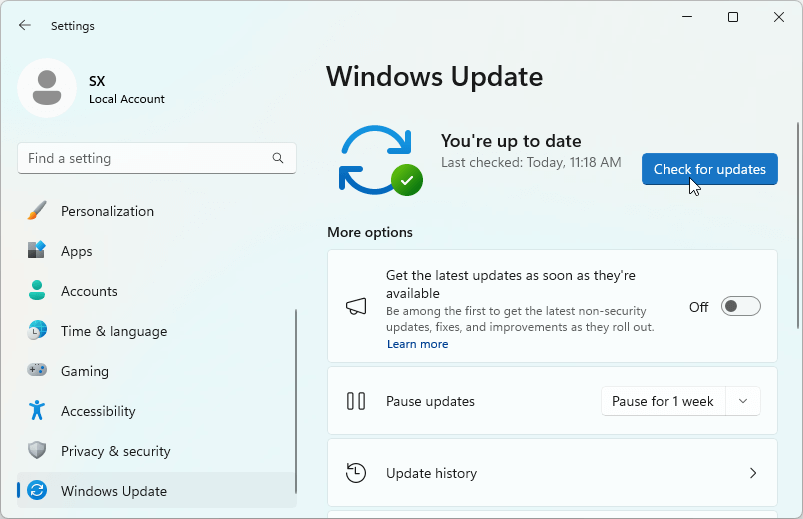Viewport: 803px width, 519px height.
Task: Click the large update status sync icon
Action: coord(380,160)
